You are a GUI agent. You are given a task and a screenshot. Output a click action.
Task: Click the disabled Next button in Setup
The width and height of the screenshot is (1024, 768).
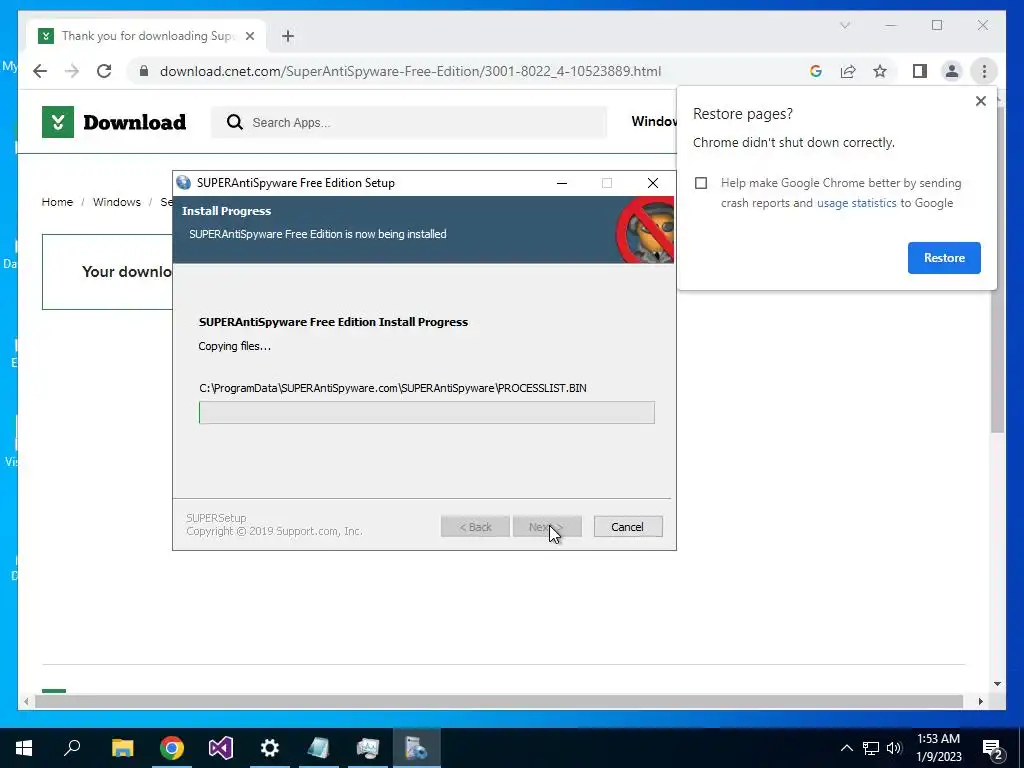tap(547, 527)
